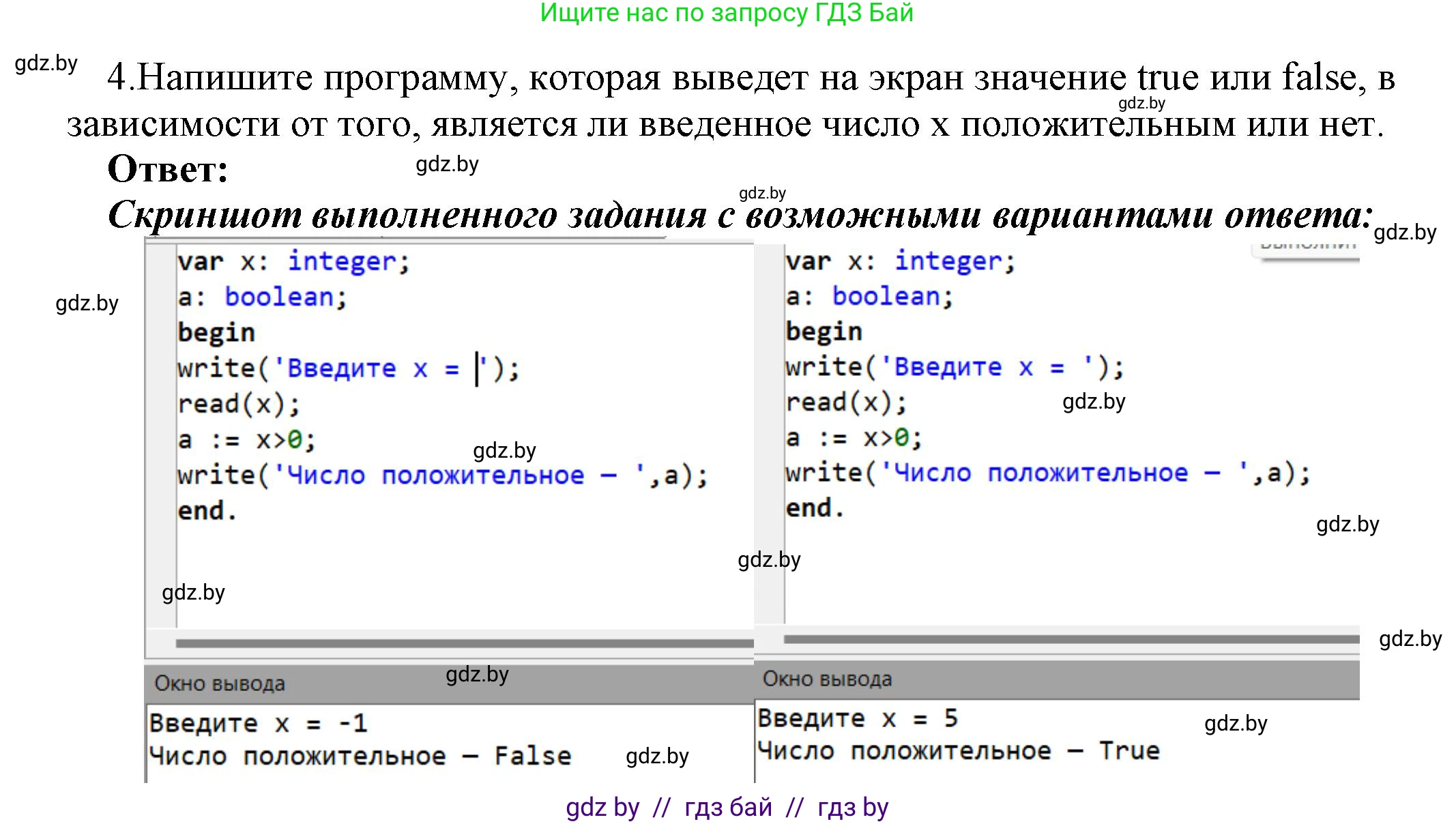
Task: Click the write 'Число положительное' line in right editor
Action: (1047, 473)
